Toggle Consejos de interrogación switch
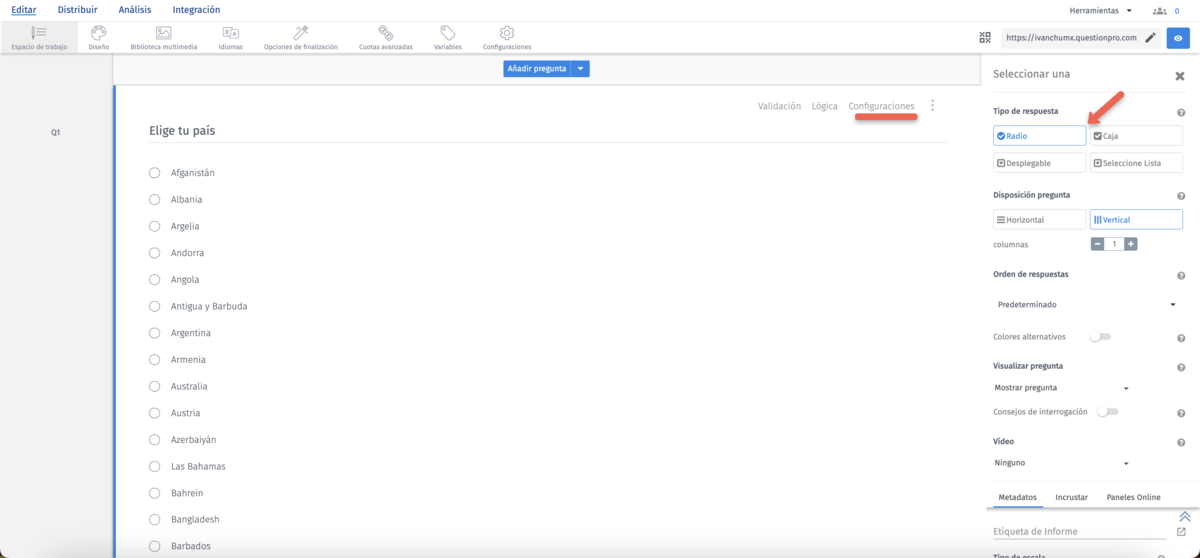This screenshot has width=1200, height=558. (x=1107, y=412)
